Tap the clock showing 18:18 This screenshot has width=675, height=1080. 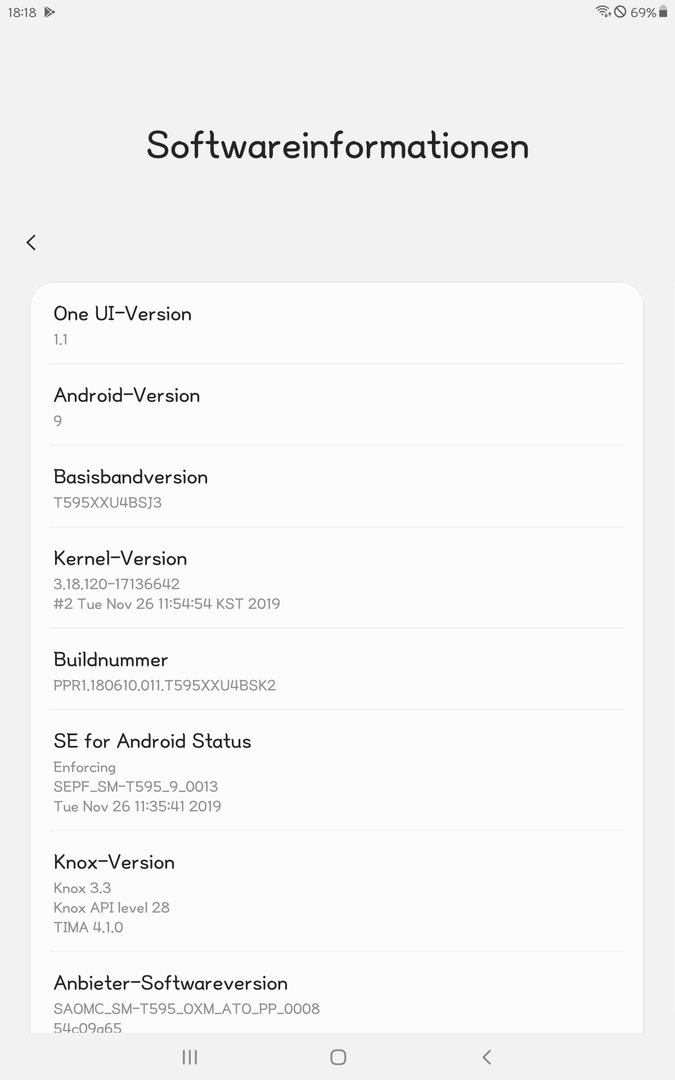pos(22,12)
